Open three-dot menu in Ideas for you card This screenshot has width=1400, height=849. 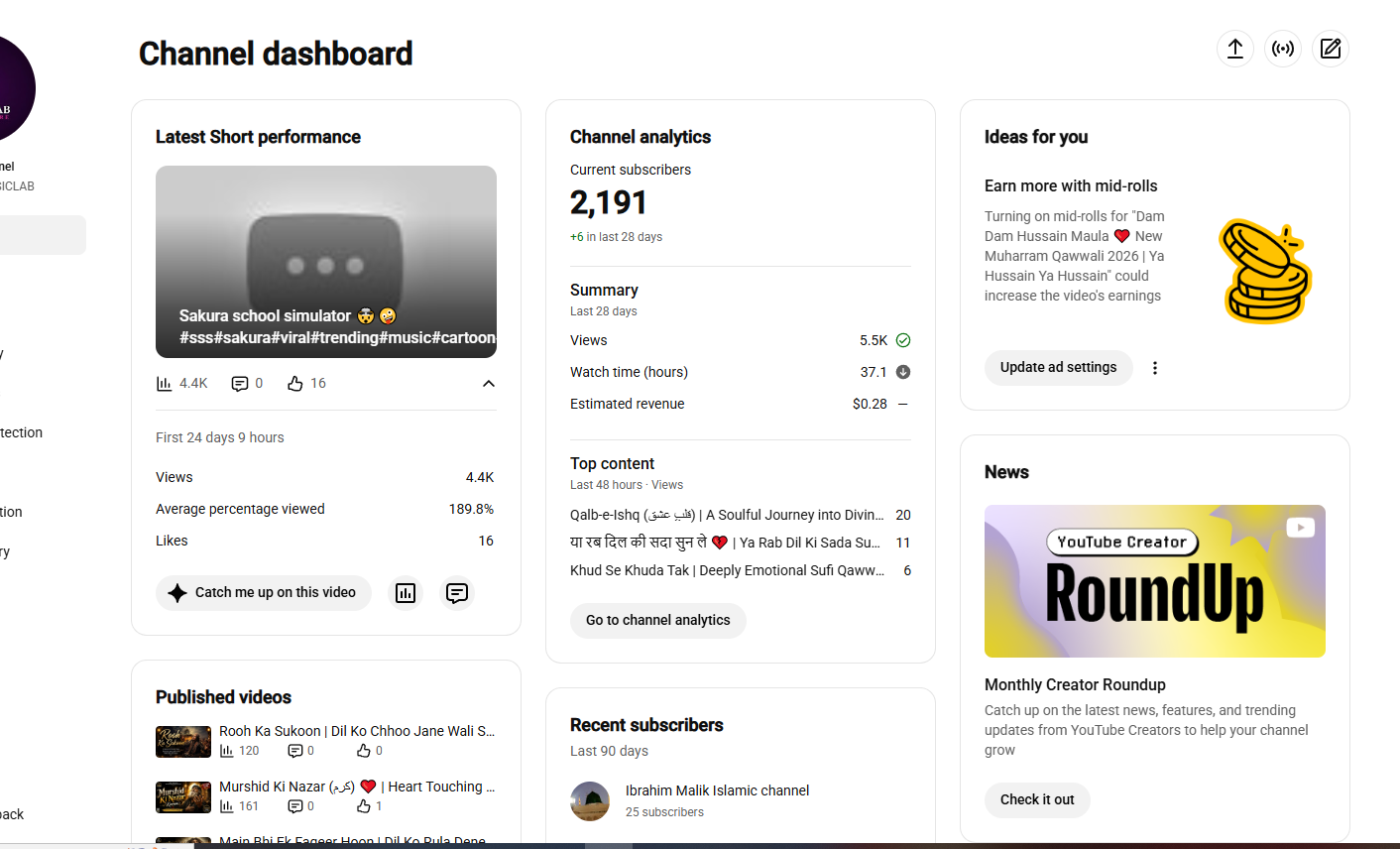[x=1155, y=368]
